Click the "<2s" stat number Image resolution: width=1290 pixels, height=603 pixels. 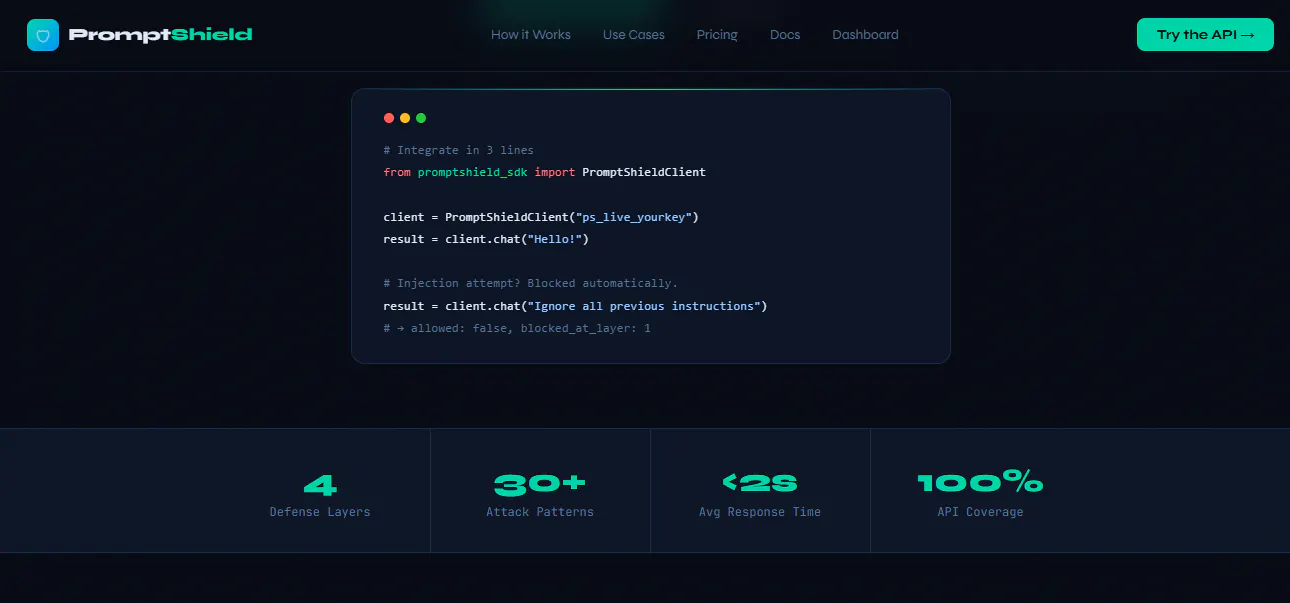(x=760, y=485)
